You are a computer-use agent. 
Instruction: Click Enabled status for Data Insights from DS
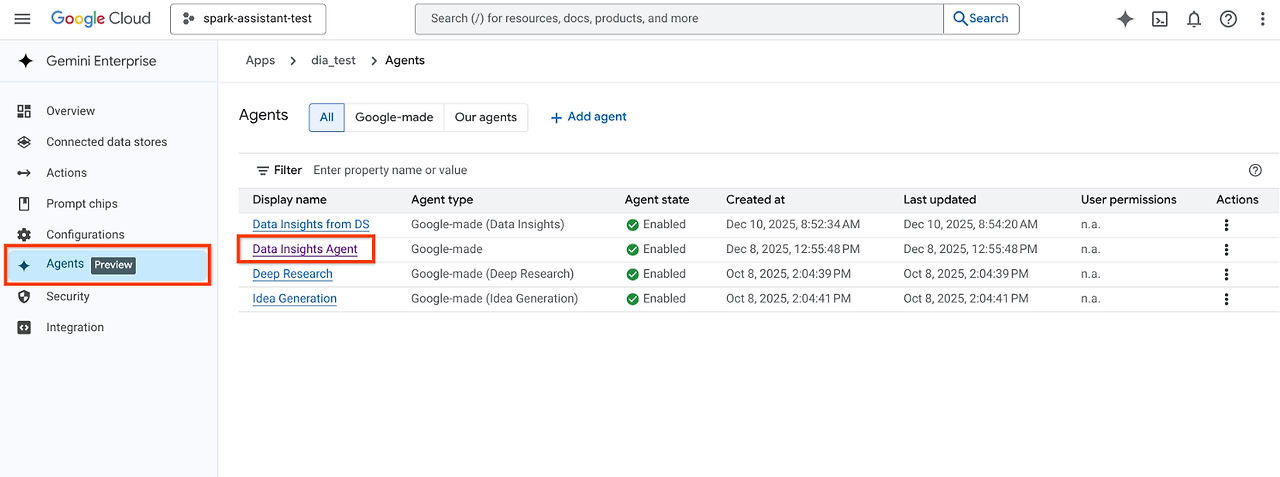coord(656,224)
